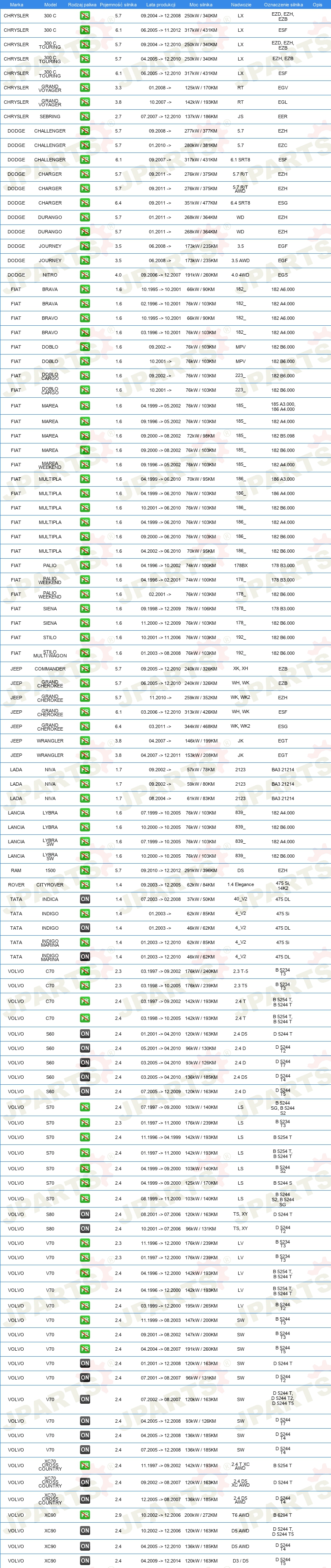The image size is (331, 1568).
Task: Click PB icon for Chrysler Grand Voyager 3.3
Action: (x=85, y=88)
